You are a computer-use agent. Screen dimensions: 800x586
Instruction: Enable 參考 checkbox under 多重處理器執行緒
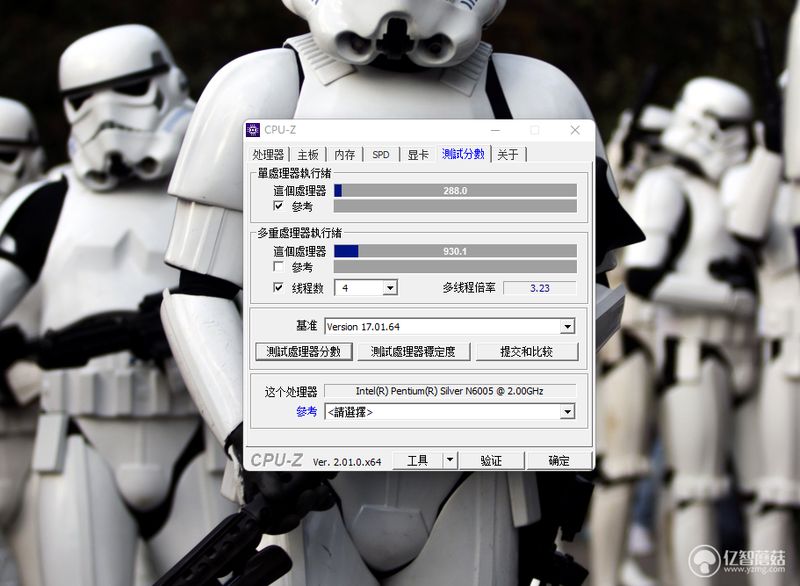(279, 266)
